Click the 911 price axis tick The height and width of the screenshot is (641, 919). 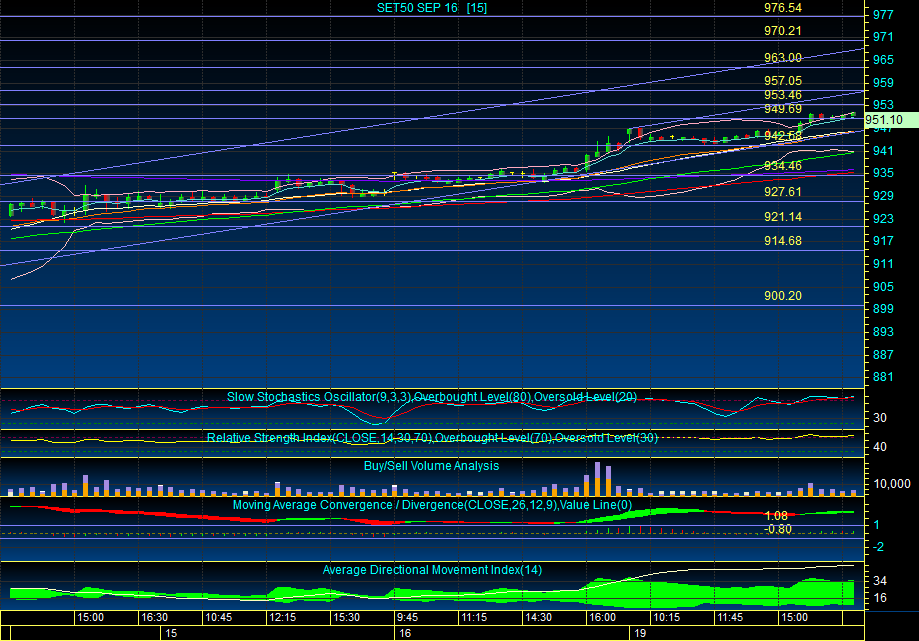click(883, 264)
